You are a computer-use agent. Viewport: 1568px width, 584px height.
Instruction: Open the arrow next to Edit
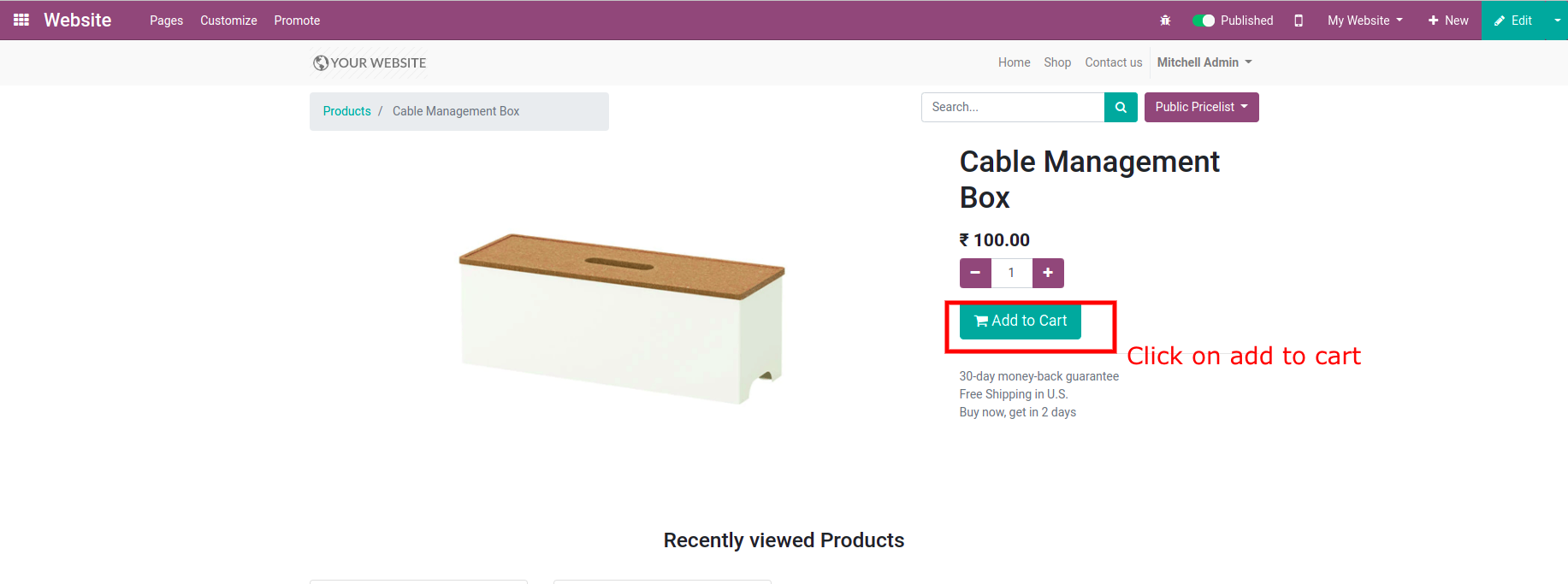point(1557,21)
